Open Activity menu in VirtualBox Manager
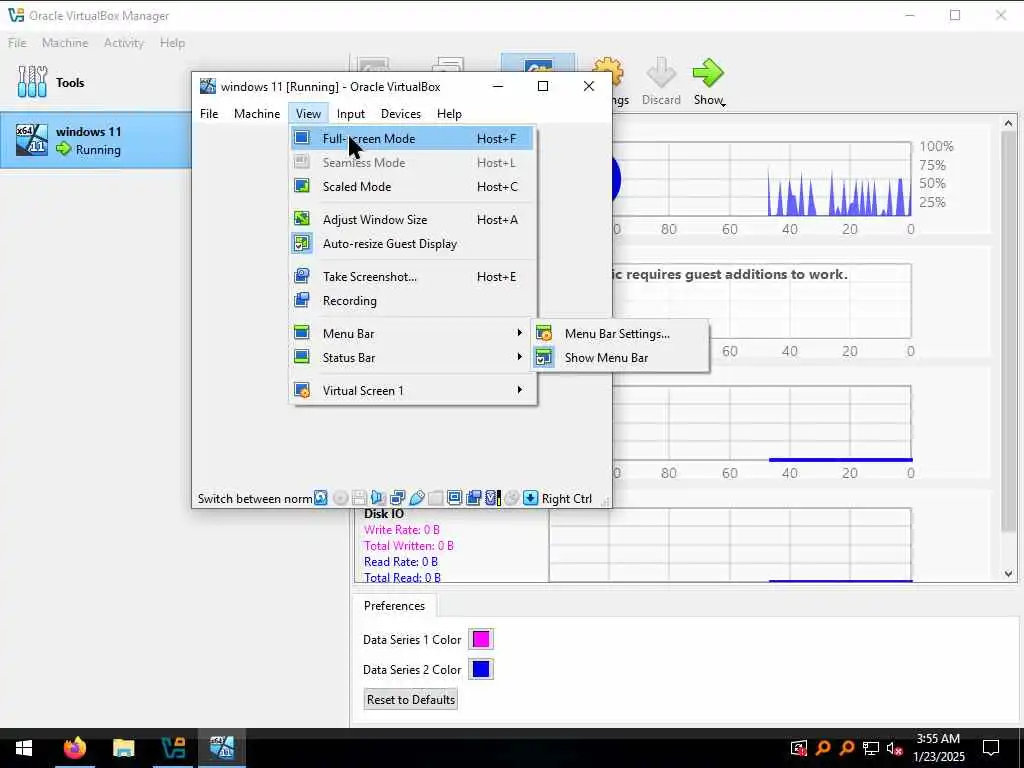The height and width of the screenshot is (768, 1024). 123,42
